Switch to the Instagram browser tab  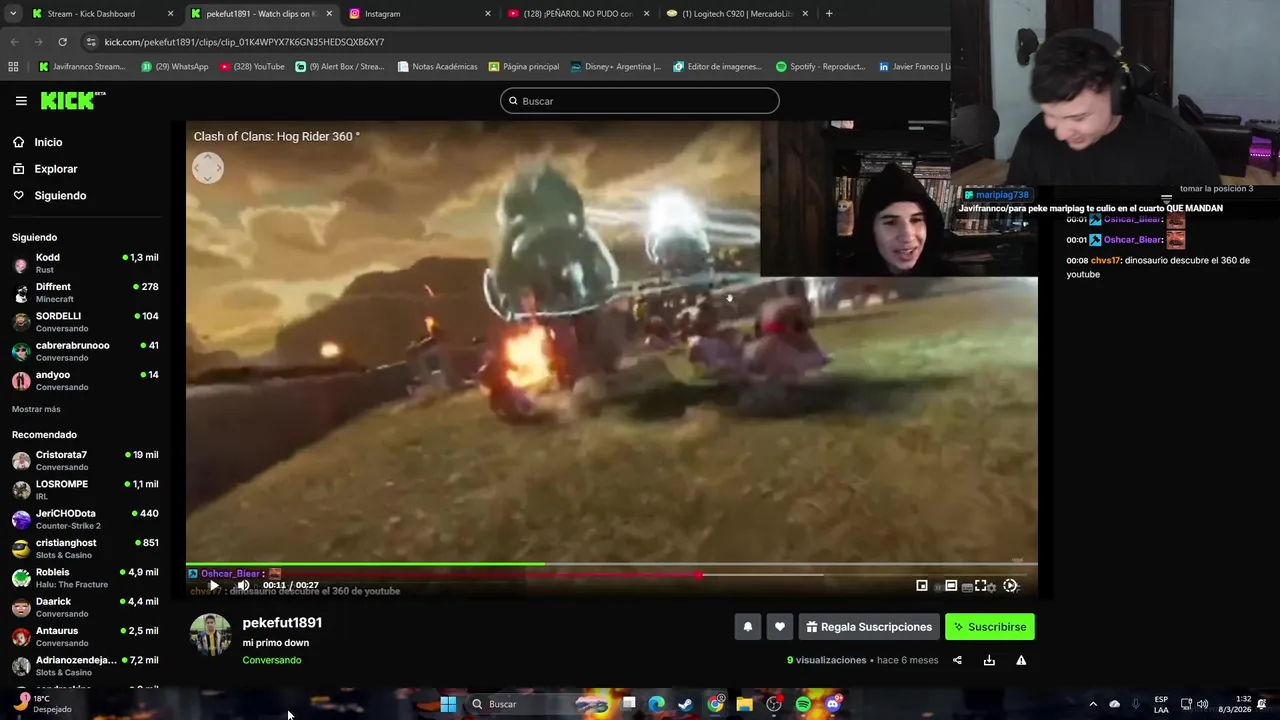418,14
